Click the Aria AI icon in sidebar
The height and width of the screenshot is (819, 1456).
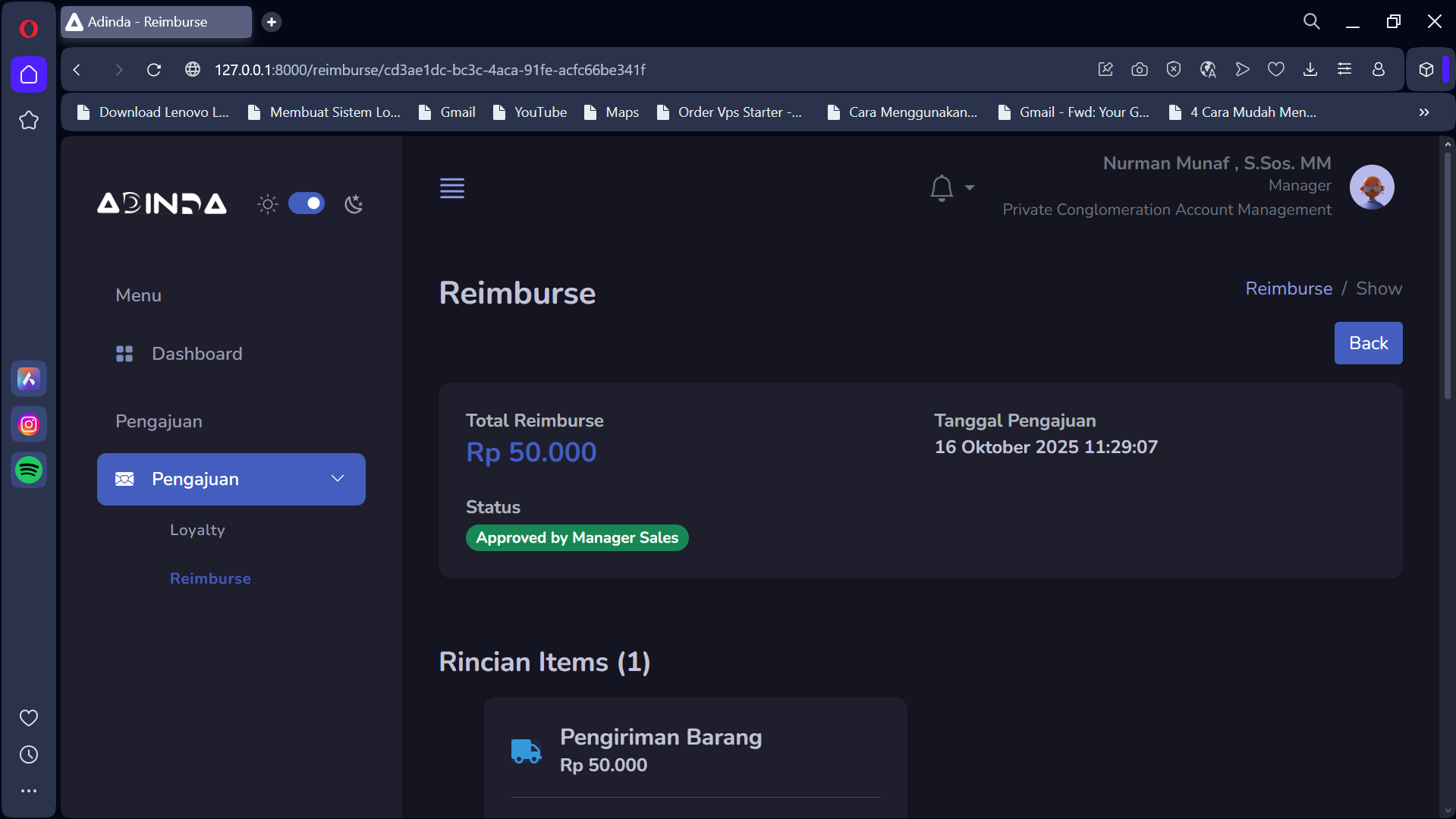click(29, 379)
